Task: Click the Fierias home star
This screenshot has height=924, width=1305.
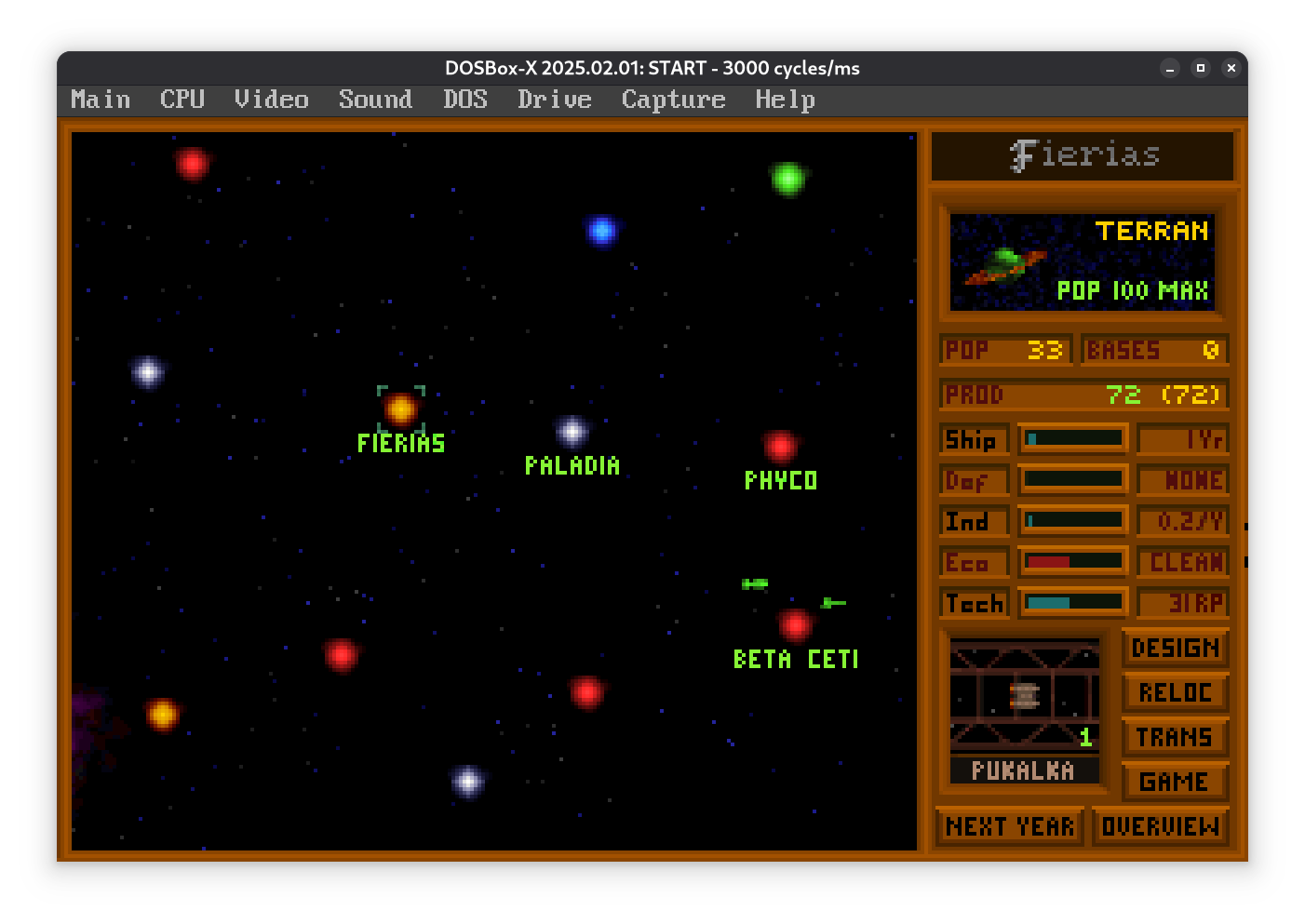Action: coord(400,408)
